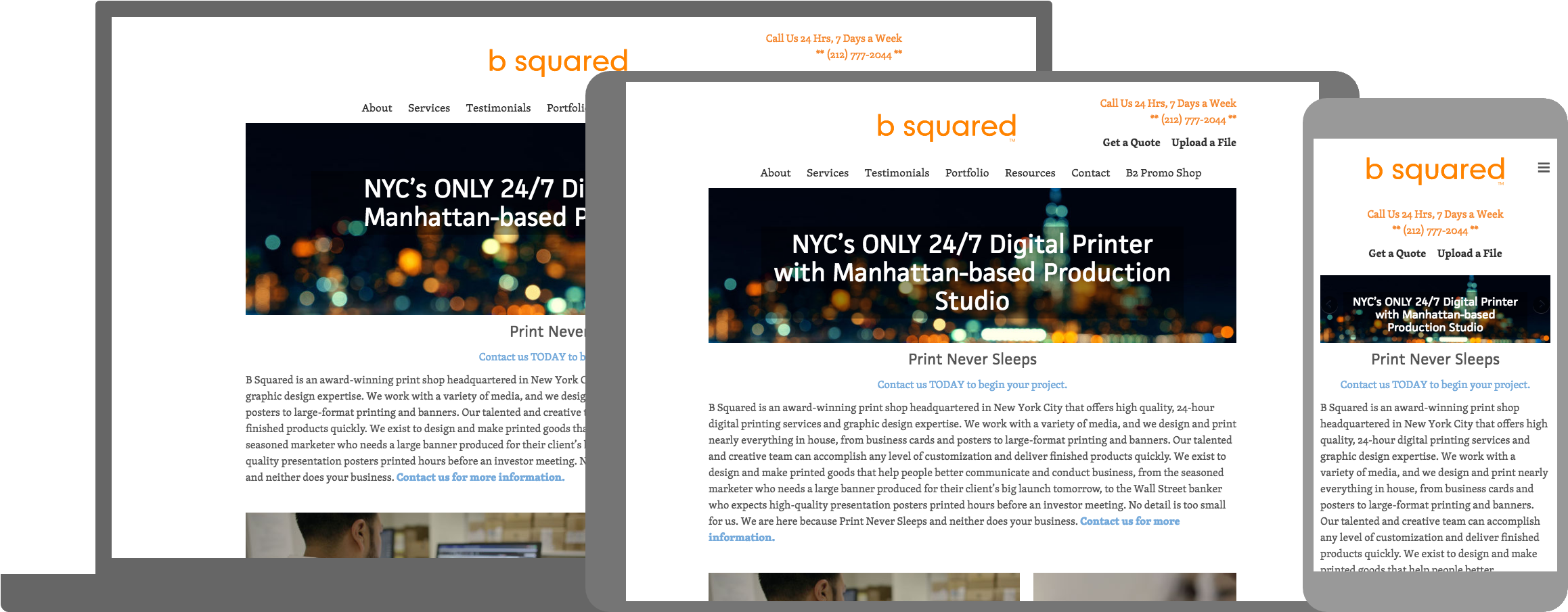The width and height of the screenshot is (1568, 612).
Task: Click 'Contact us for more information' on laptop
Action: [x=480, y=477]
